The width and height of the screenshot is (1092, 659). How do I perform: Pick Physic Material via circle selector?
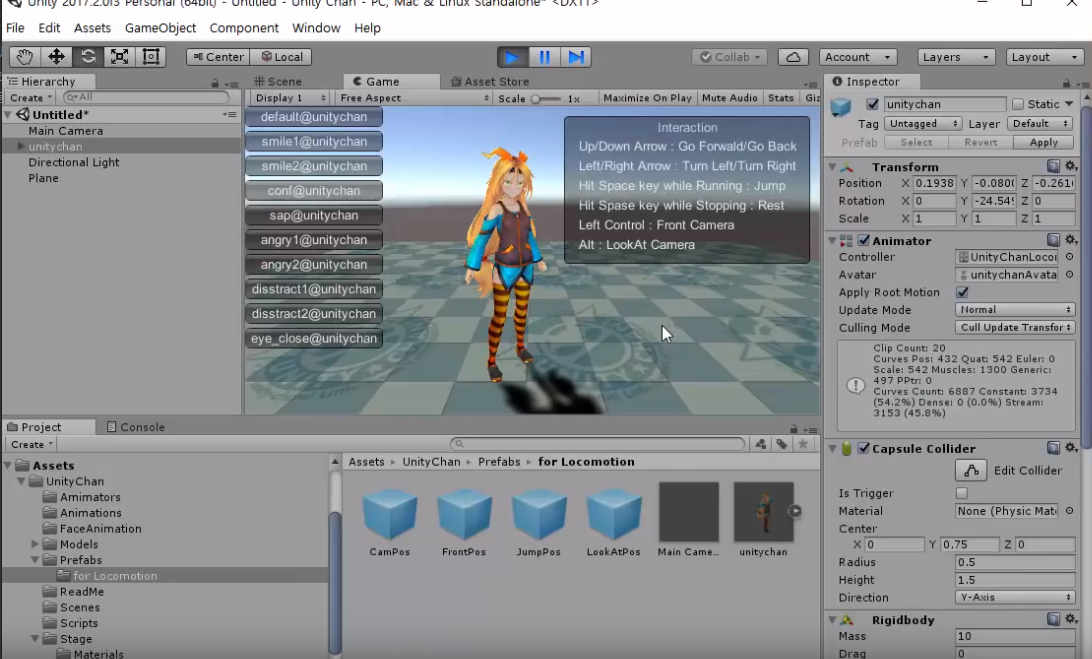pyautogui.click(x=1069, y=511)
